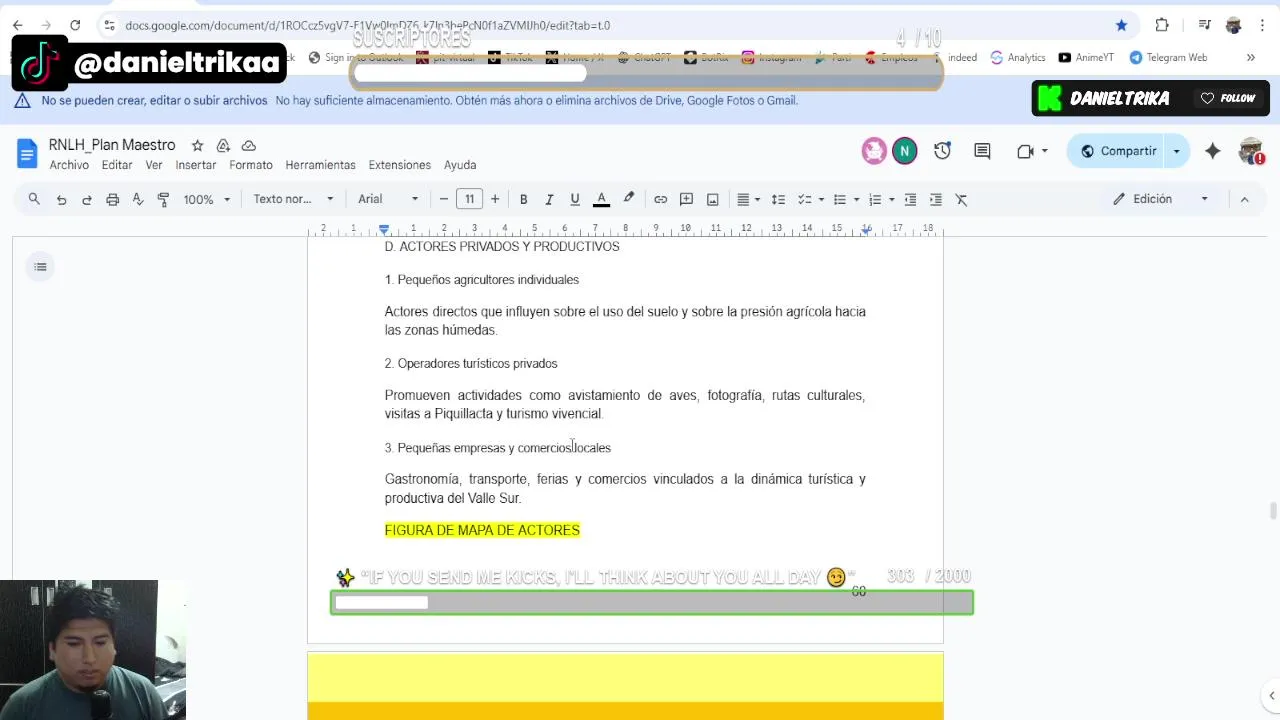This screenshot has height=720, width=1280.
Task: Redo the last action
Action: 87,199
